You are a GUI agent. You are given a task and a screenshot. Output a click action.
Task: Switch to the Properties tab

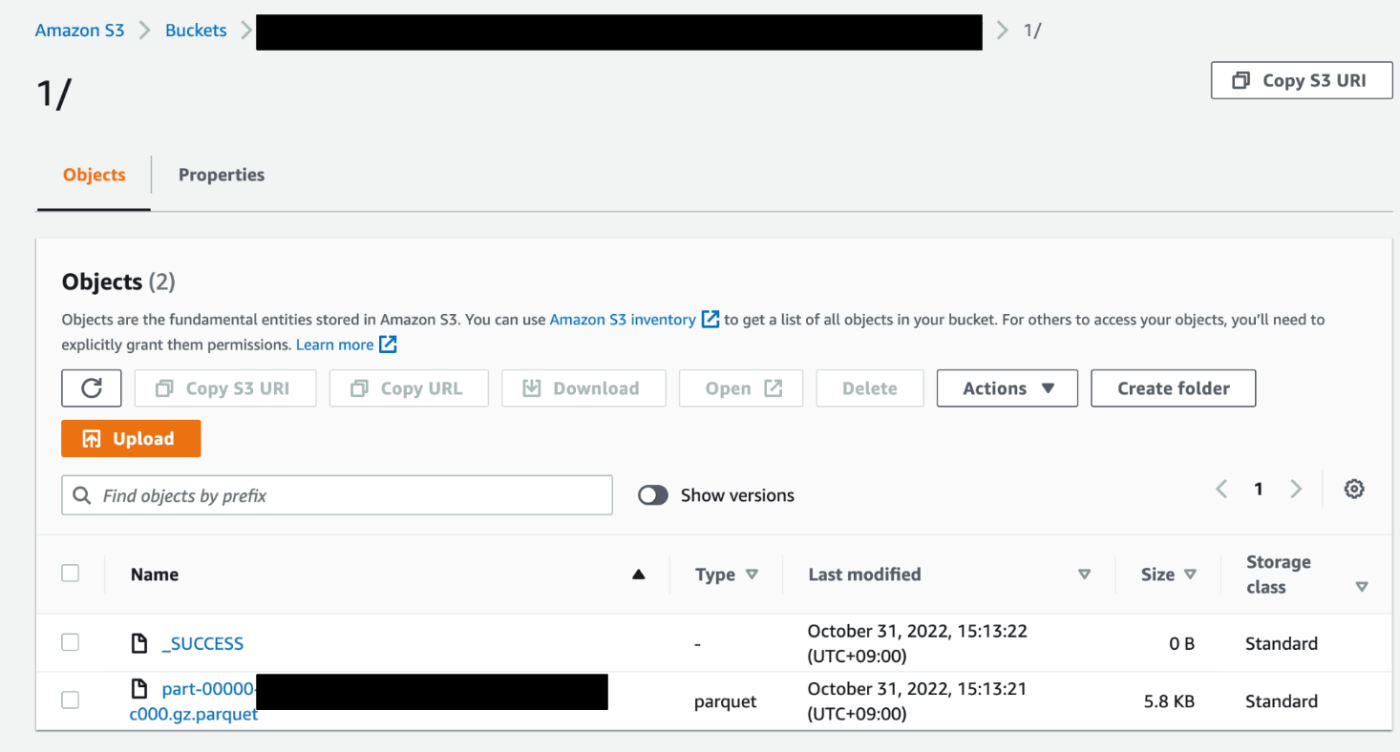pyautogui.click(x=221, y=175)
